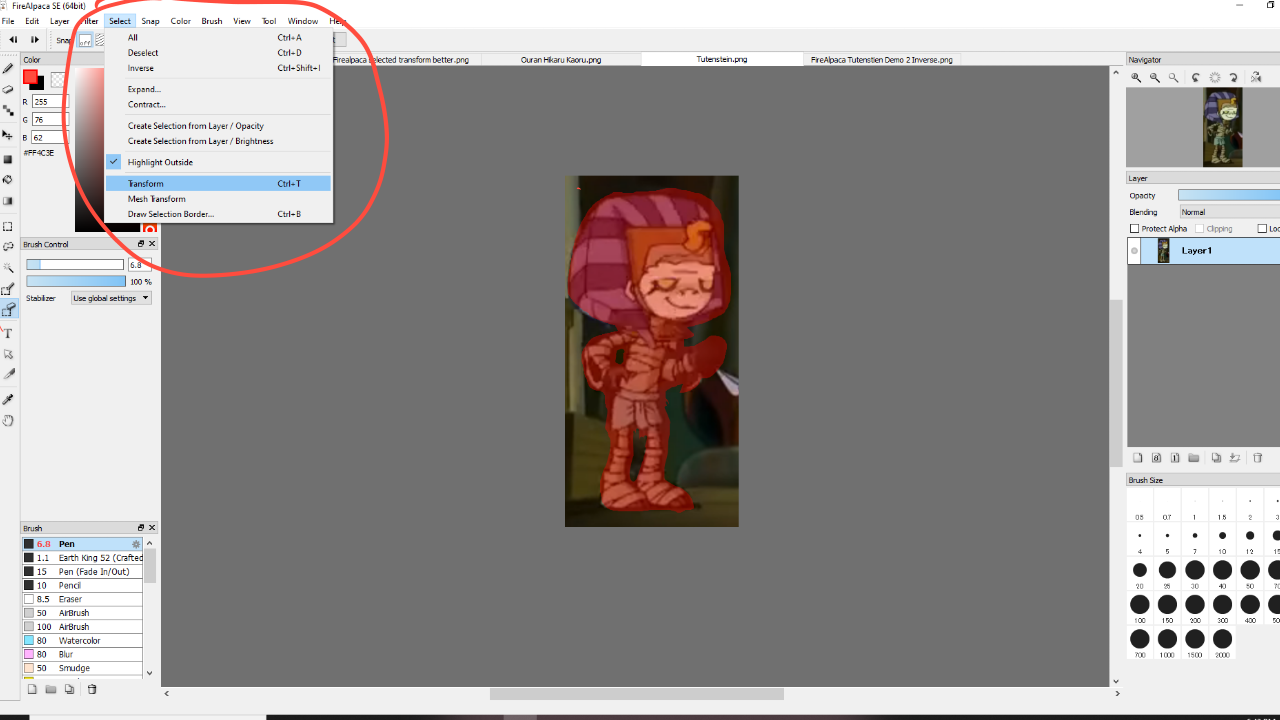Duplicate the current layer

1216,458
